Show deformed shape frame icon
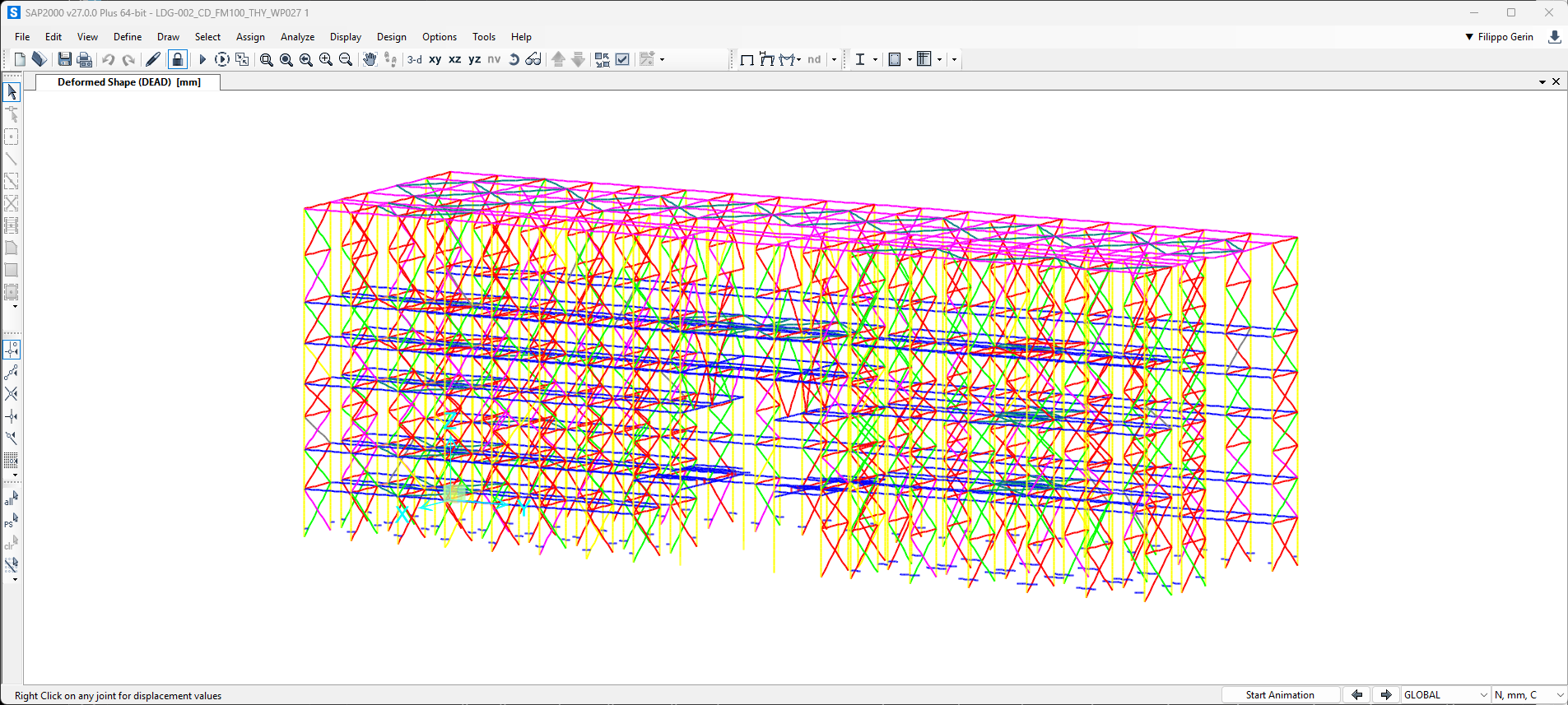The width and height of the screenshot is (1568, 705). point(767,59)
